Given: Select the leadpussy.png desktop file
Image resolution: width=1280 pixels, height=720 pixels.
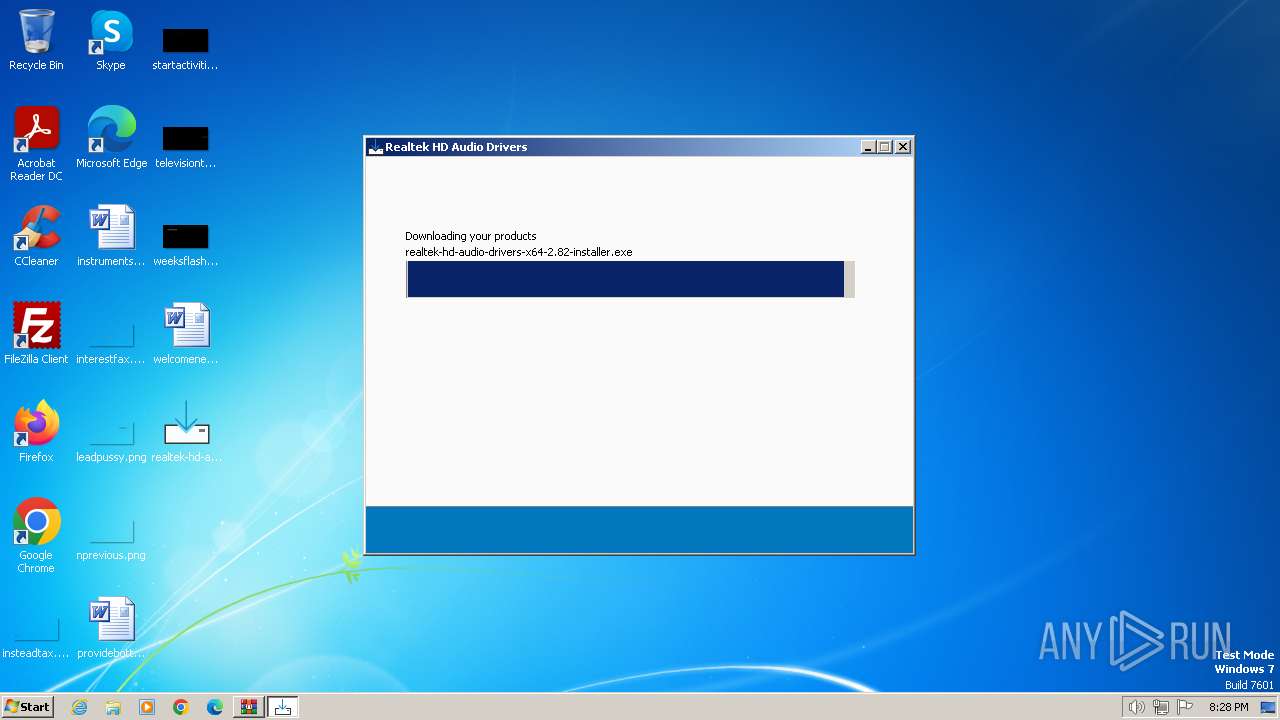Looking at the screenshot, I should click(111, 442).
